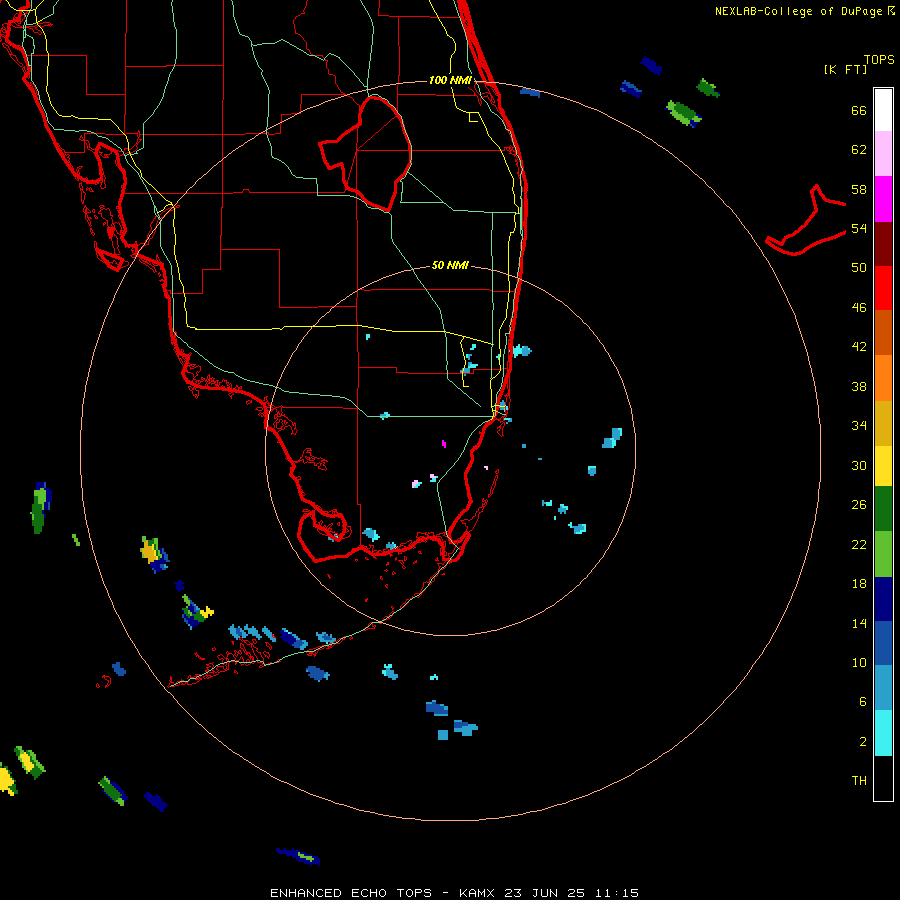Pick the cyan legend swatch
The height and width of the screenshot is (900, 900).
coord(883,733)
